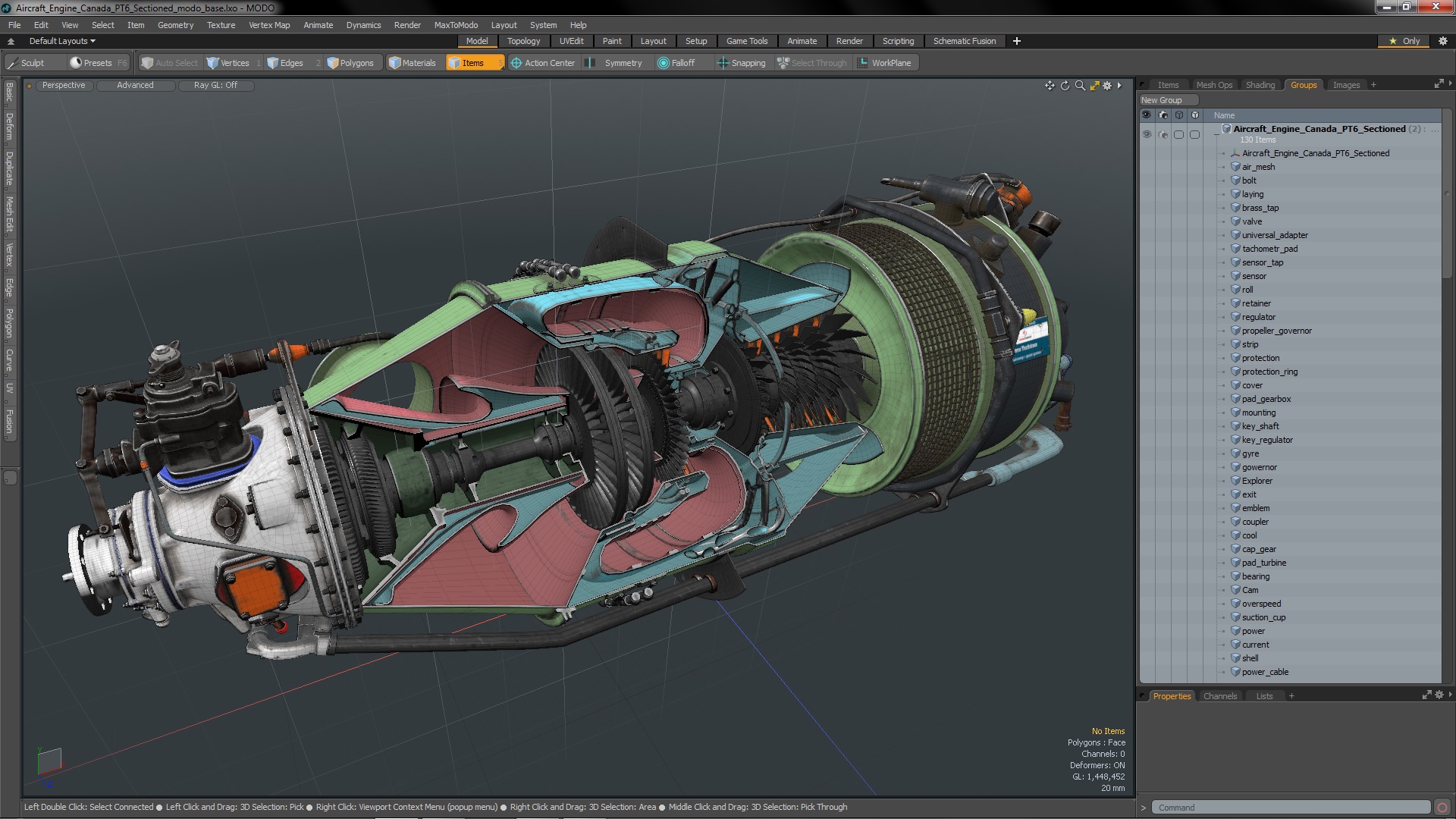The image size is (1456, 819).
Task: Click the Action Center icon
Action: [516, 63]
